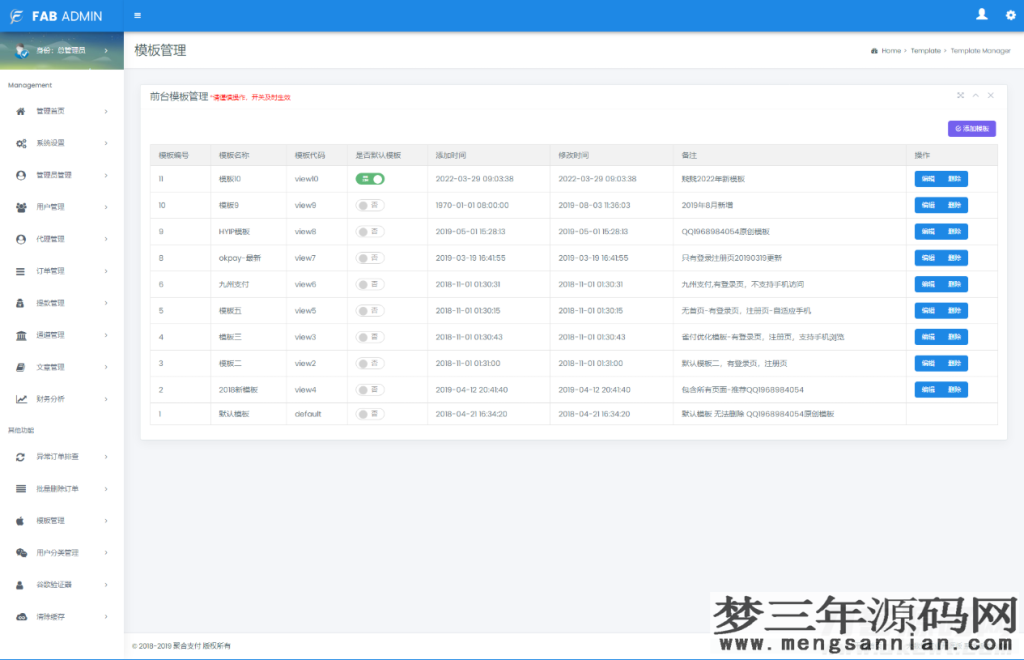Collapse the 前台模板管理 panel
1024x660 pixels.
pyautogui.click(x=976, y=95)
